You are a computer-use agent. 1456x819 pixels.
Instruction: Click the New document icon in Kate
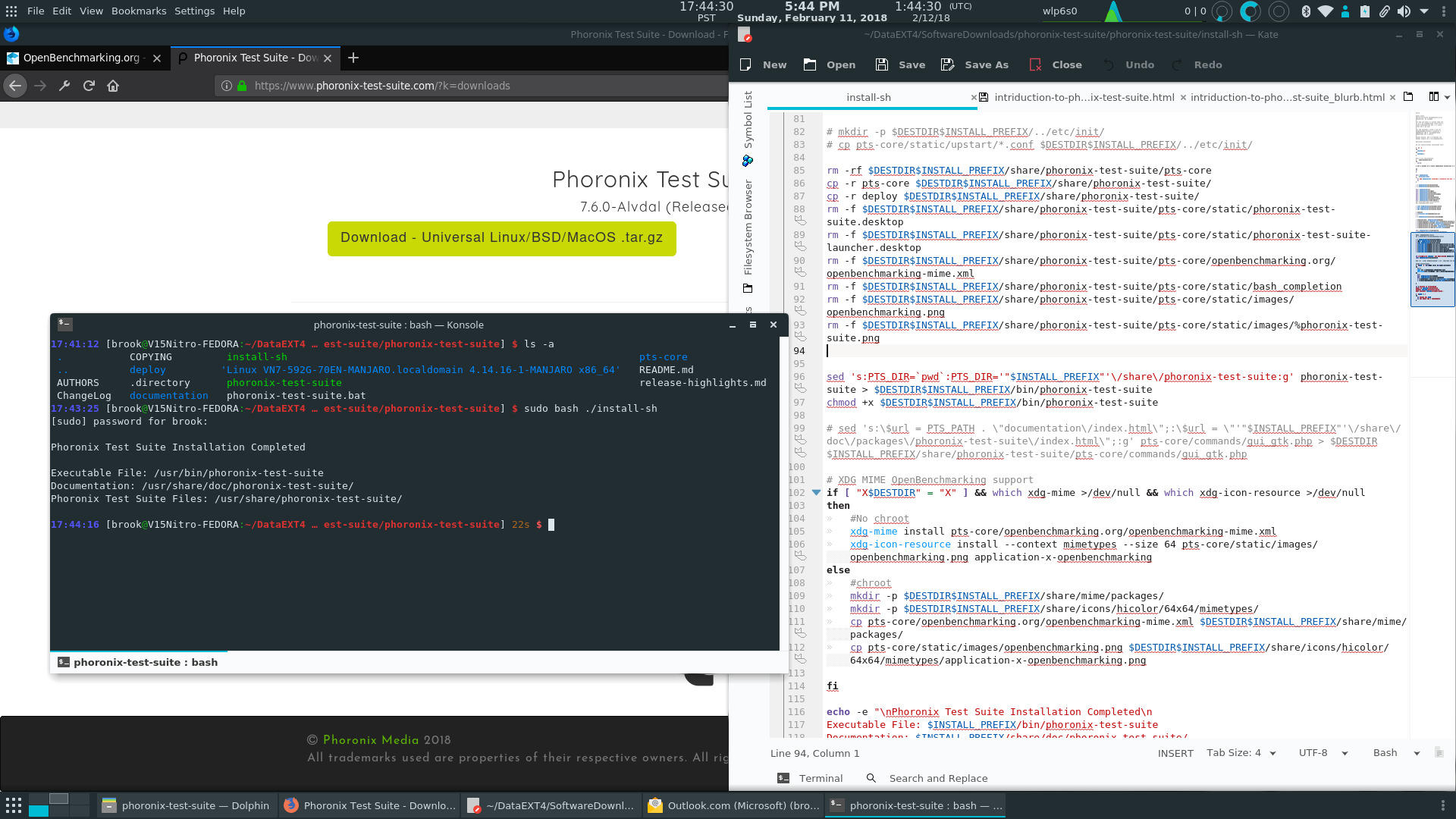coord(745,64)
